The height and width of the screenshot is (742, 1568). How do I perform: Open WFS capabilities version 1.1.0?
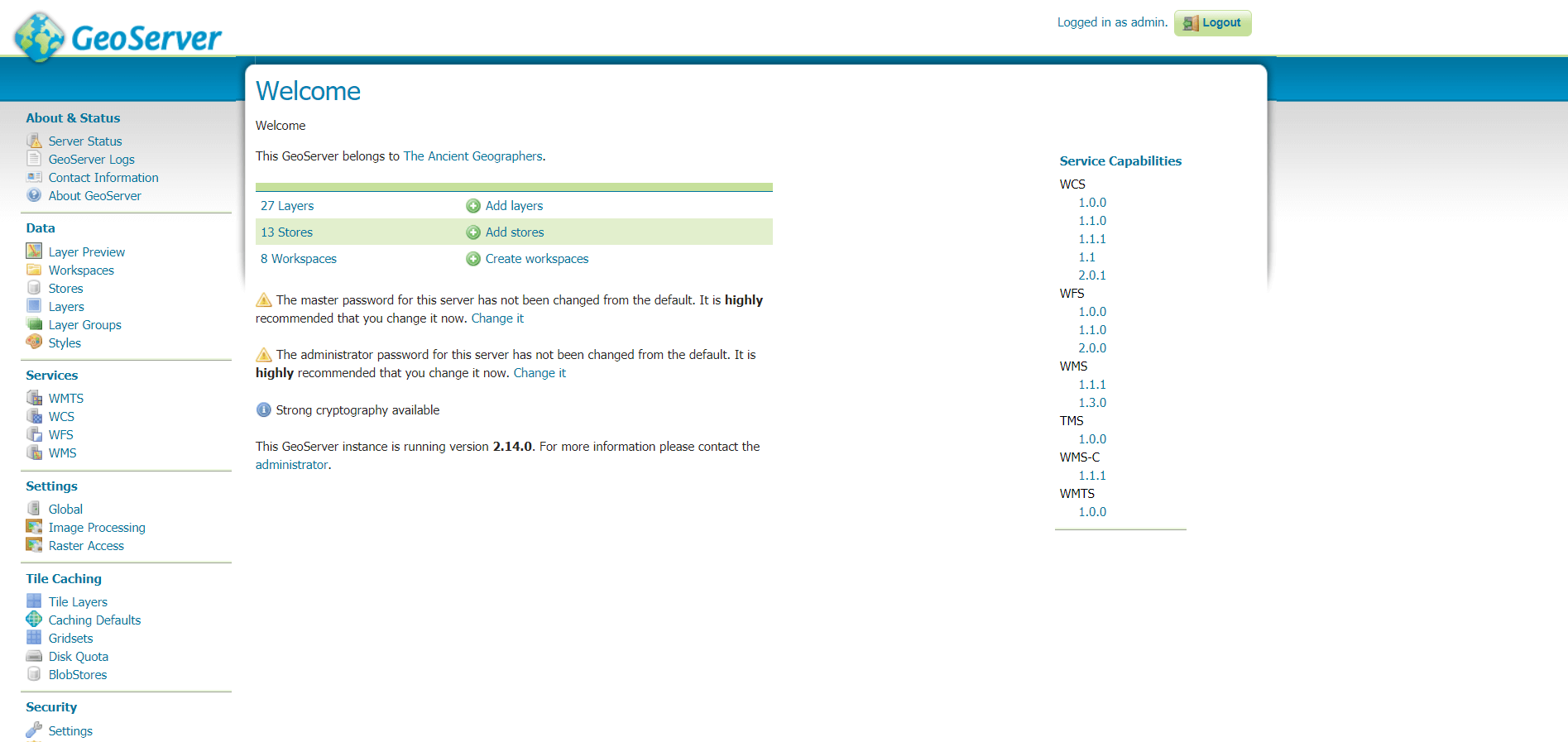pos(1092,330)
